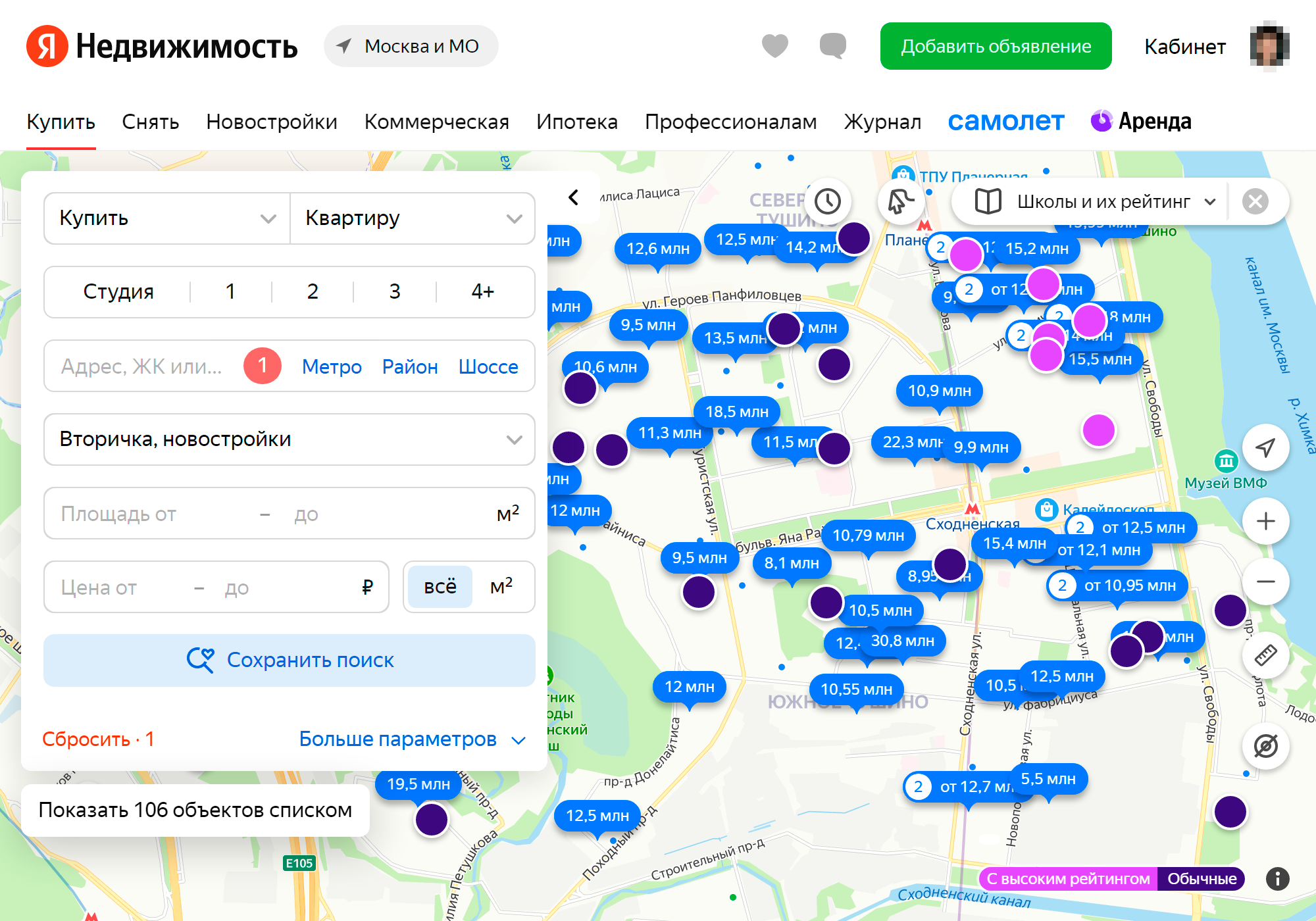Click the Аренда purple logo icon
This screenshot has height=921, width=1316.
(1101, 121)
